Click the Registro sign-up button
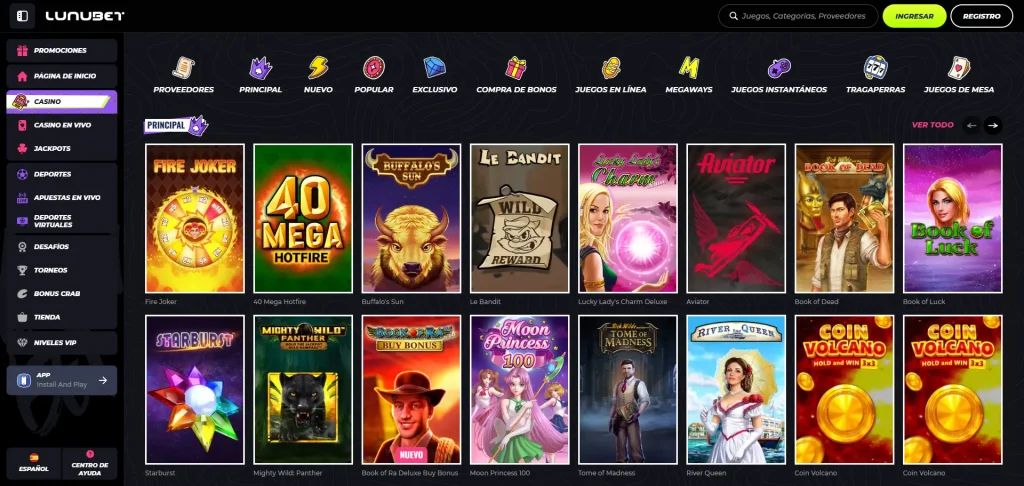The image size is (1024, 486). click(x=981, y=16)
